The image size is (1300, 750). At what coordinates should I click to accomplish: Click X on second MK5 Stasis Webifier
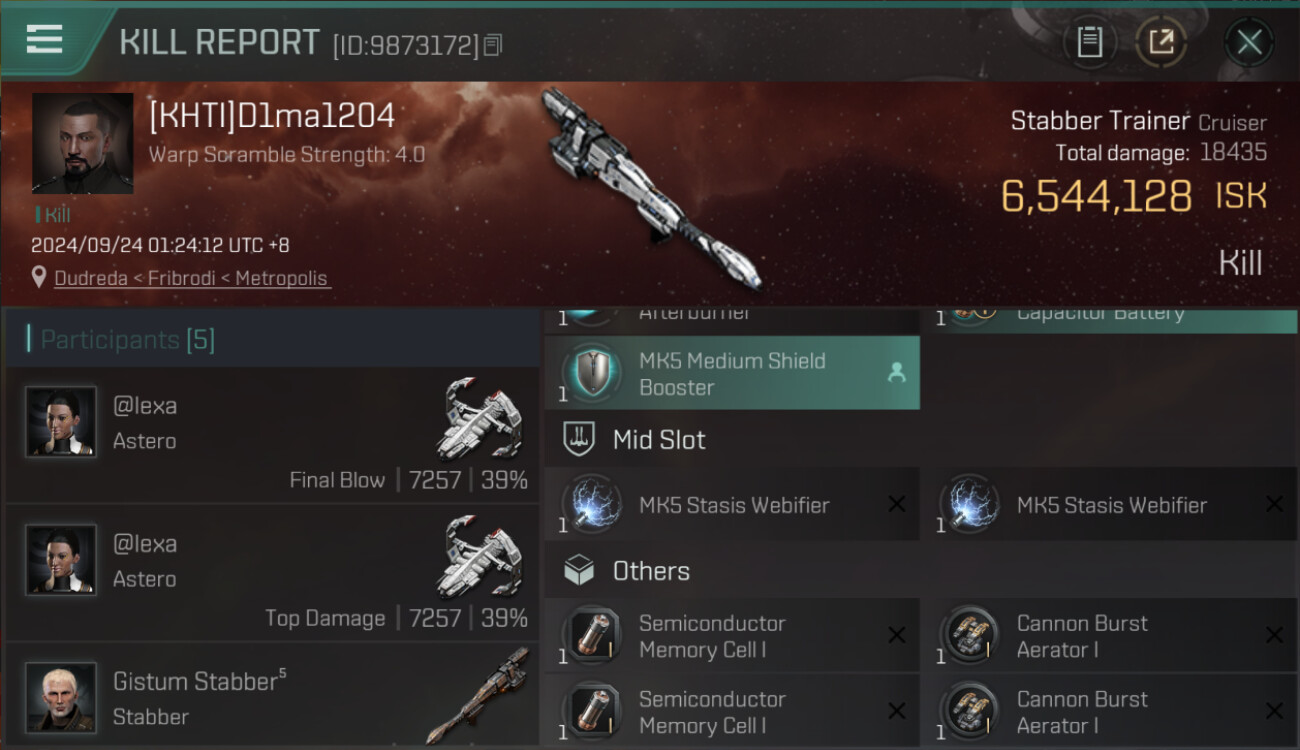pos(1274,504)
